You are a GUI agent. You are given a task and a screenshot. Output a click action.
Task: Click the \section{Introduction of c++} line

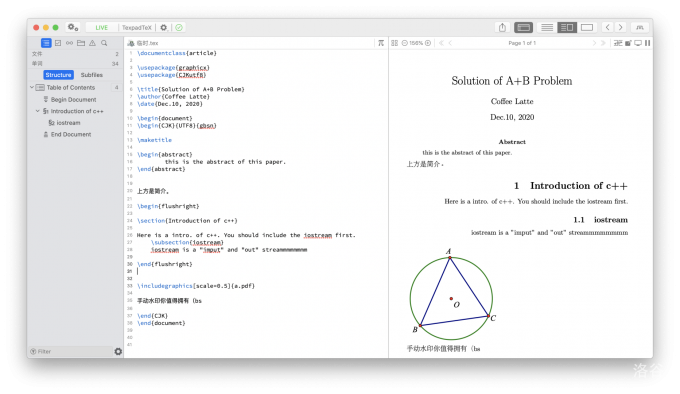(187, 221)
